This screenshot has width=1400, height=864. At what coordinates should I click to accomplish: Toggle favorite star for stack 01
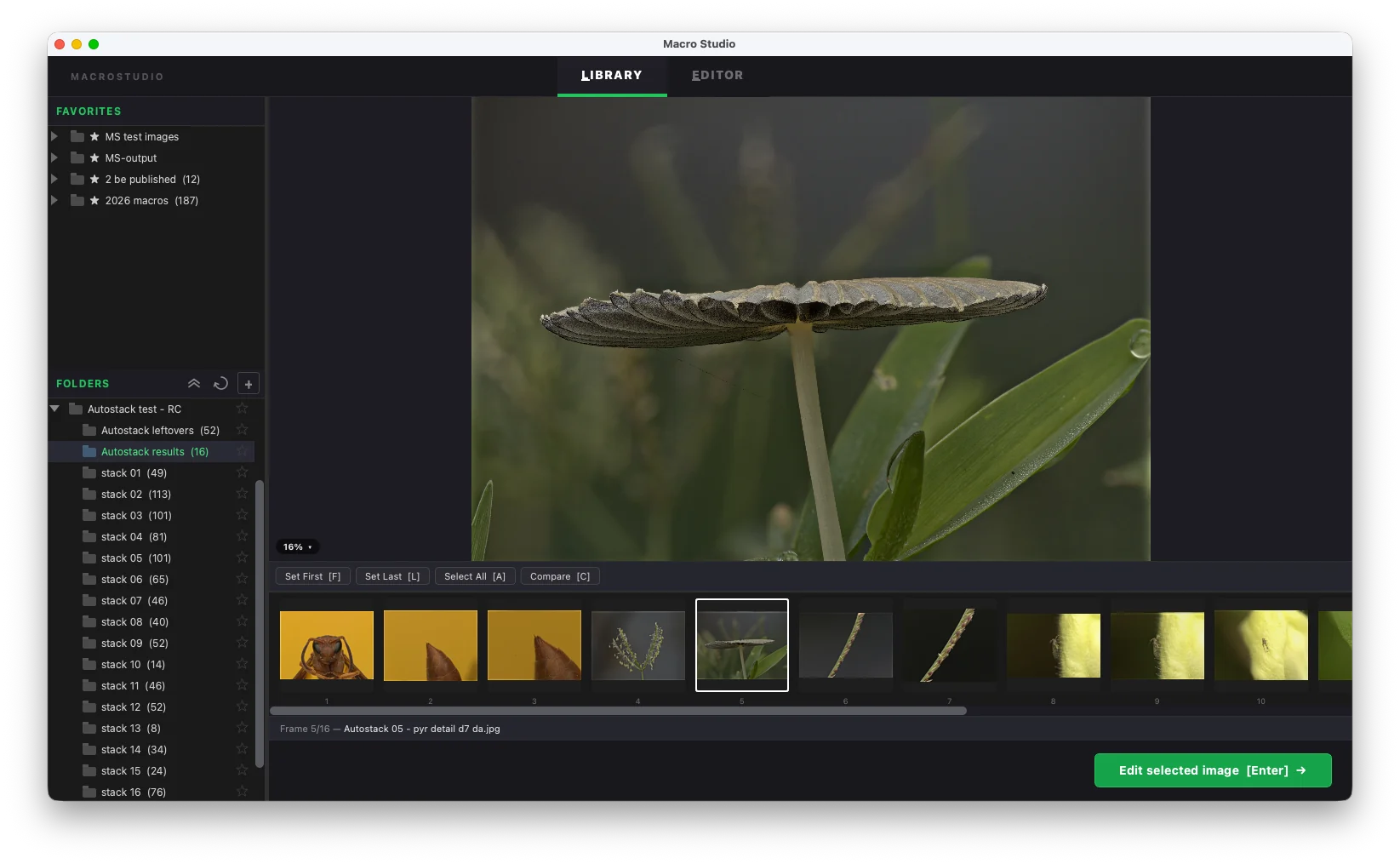[x=243, y=472]
